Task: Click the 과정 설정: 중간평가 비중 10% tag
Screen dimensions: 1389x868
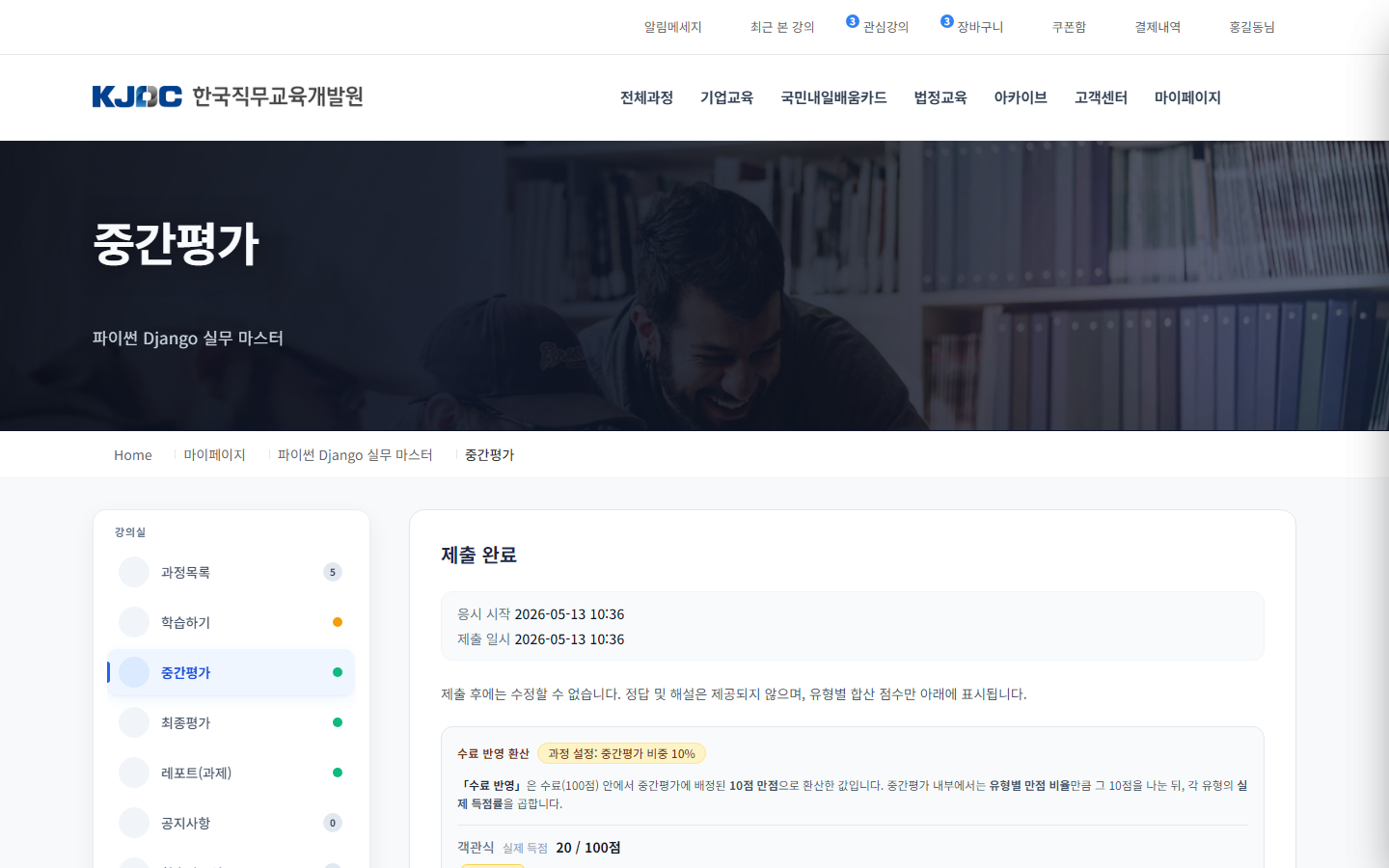Action: [x=621, y=753]
